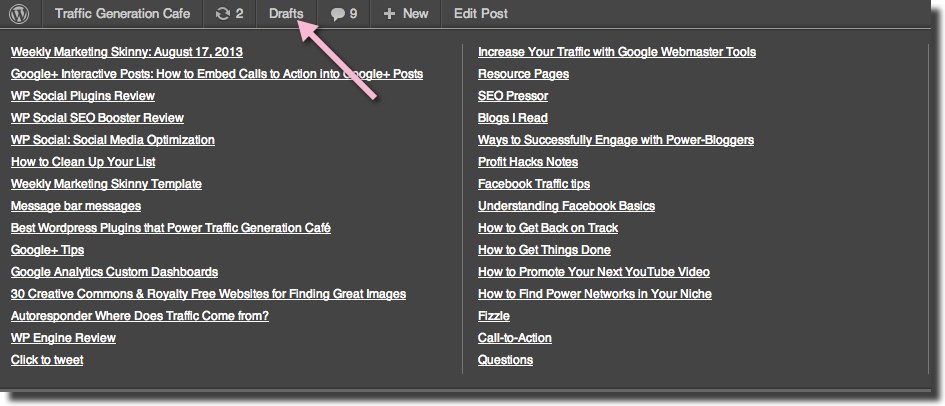The height and width of the screenshot is (406, 945).
Task: Open WP Social Plugins Review draft
Action: [x=83, y=96]
